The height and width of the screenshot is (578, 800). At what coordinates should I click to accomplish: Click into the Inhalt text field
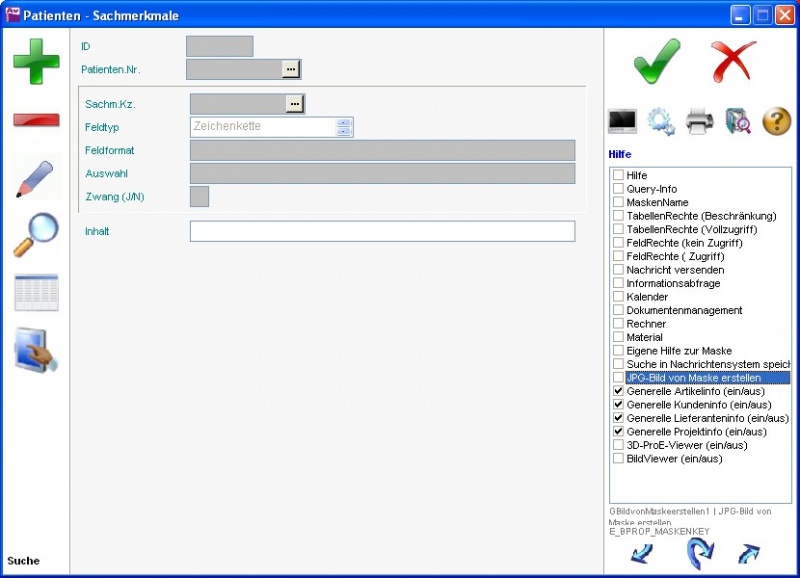tap(382, 231)
